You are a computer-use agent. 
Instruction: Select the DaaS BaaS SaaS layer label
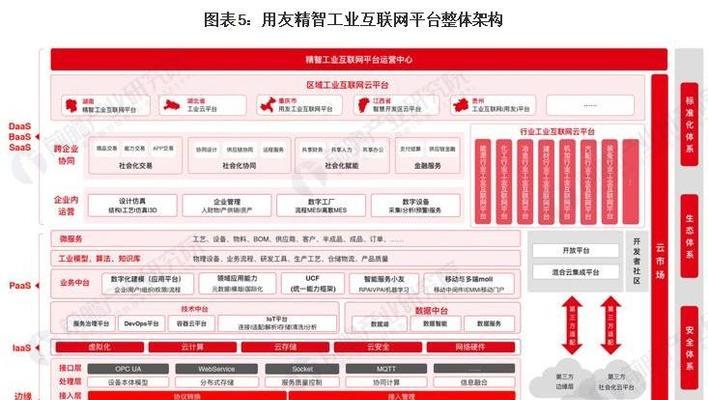pyautogui.click(x=20, y=137)
